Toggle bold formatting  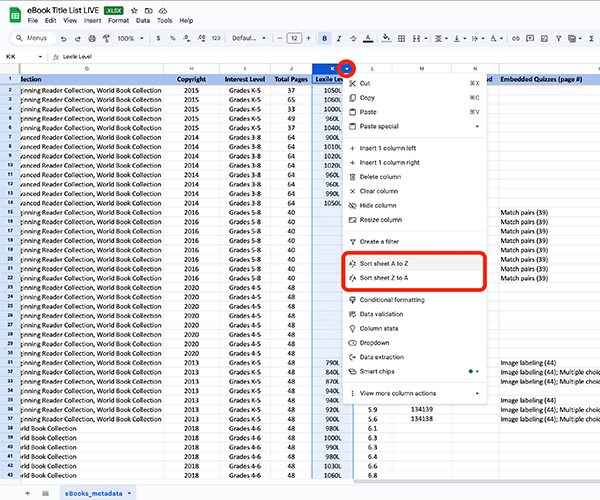point(325,38)
